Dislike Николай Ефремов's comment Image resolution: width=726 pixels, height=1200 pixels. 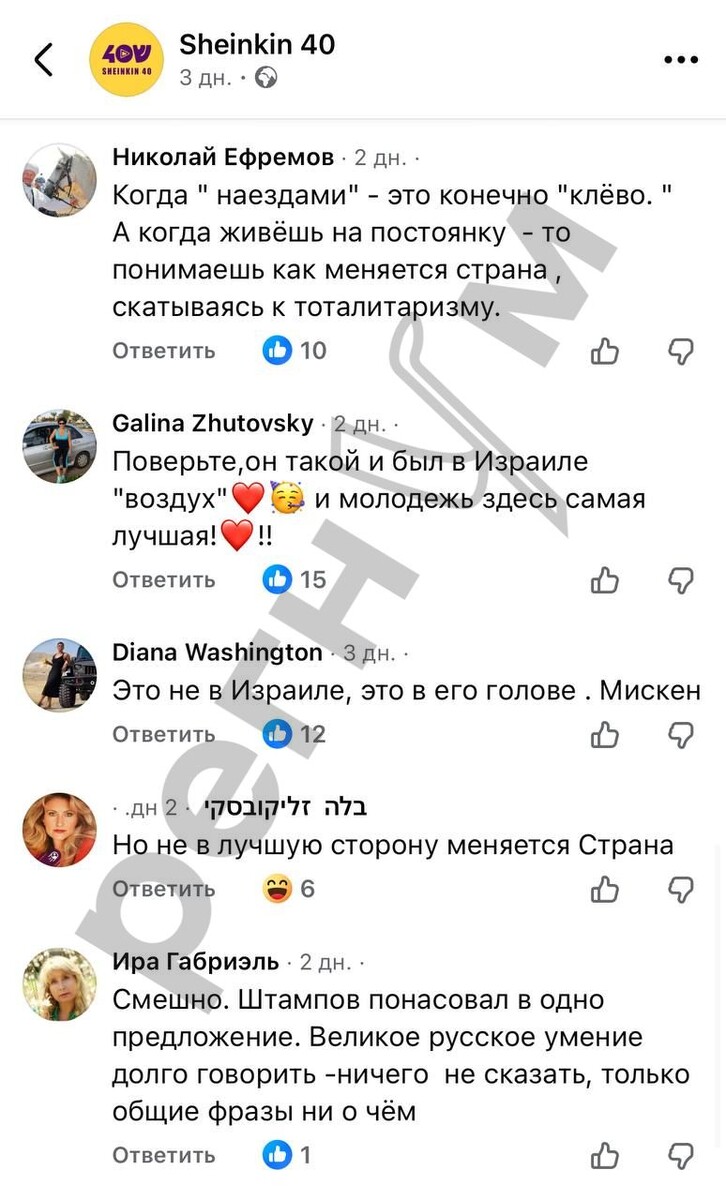681,351
